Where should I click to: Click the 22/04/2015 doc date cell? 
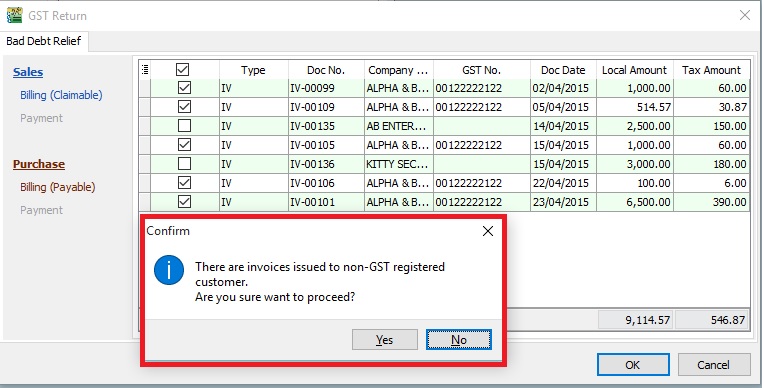(563, 183)
